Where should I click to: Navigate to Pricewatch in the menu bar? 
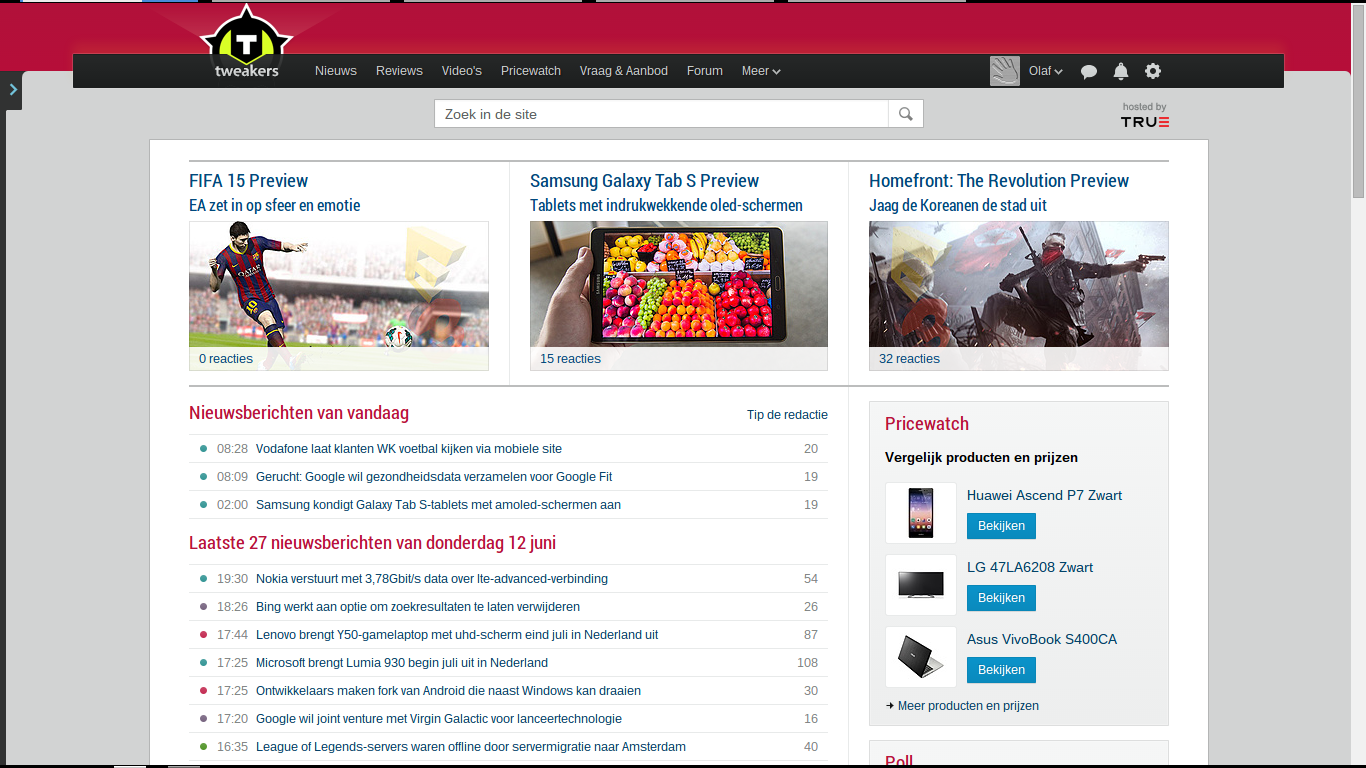tap(531, 71)
